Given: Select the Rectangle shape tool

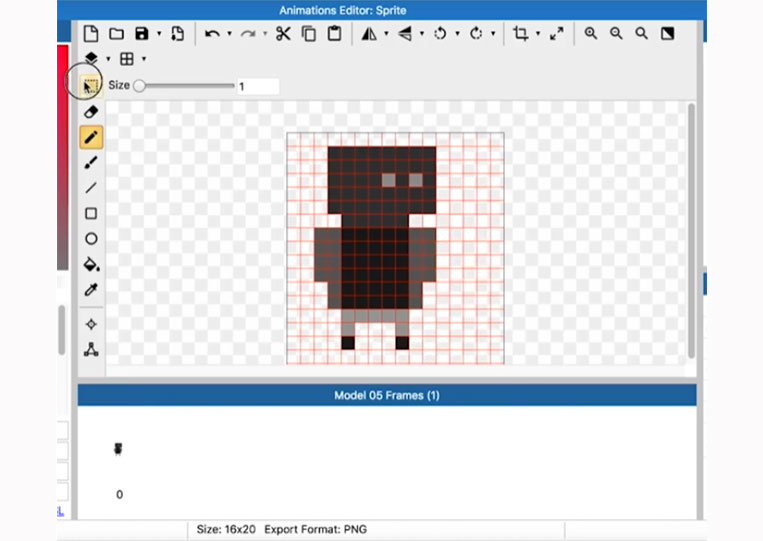Looking at the screenshot, I should [91, 213].
